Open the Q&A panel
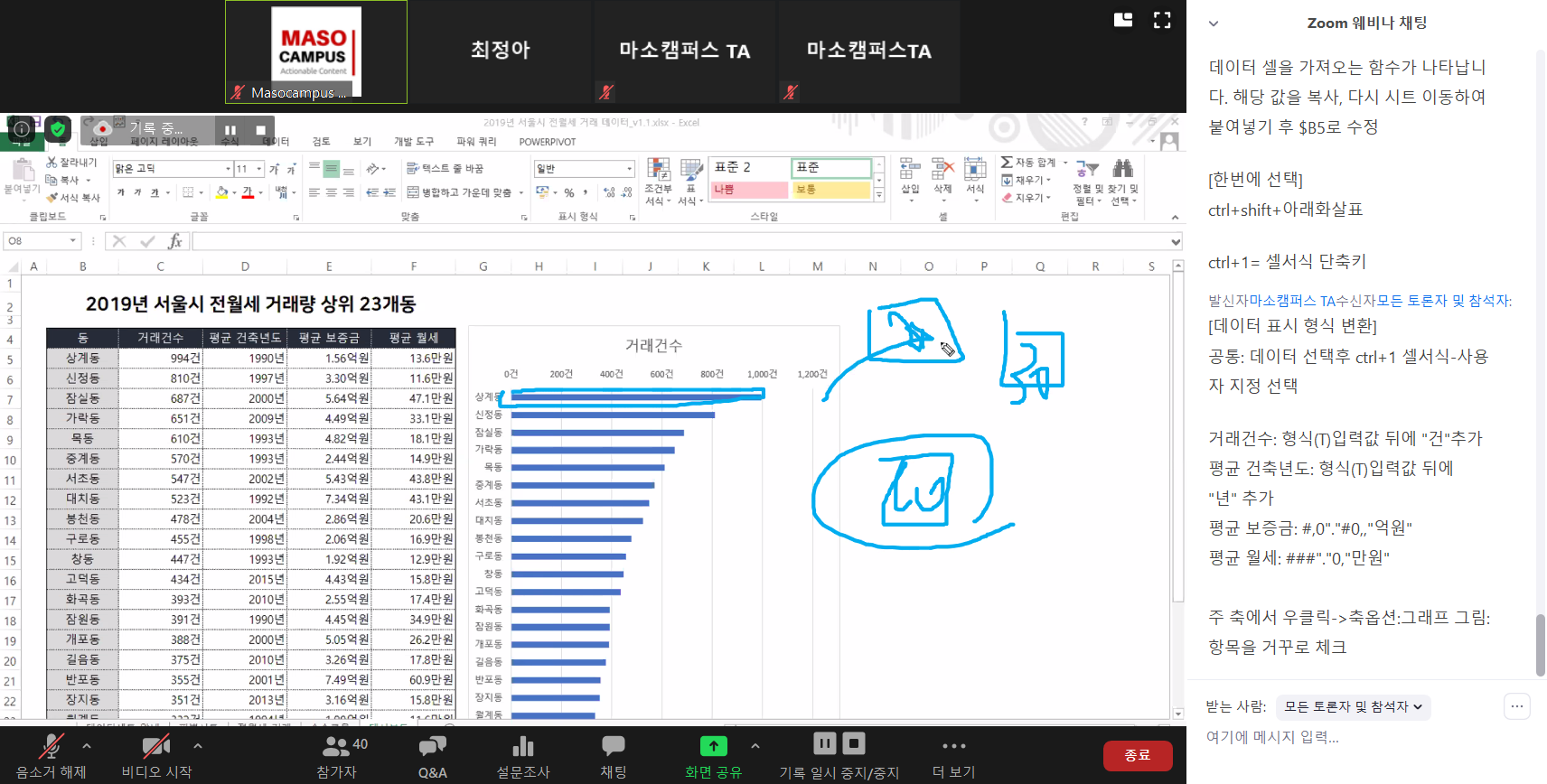Screen dimensions: 1547x784 [432, 755]
